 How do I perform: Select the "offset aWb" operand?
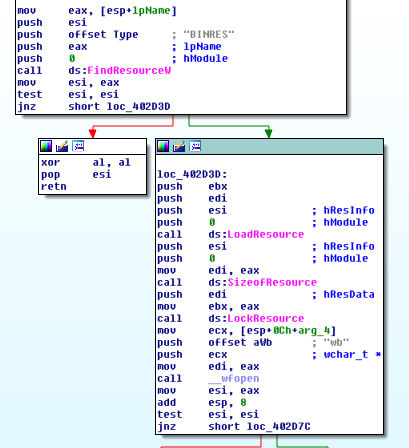(240, 342)
